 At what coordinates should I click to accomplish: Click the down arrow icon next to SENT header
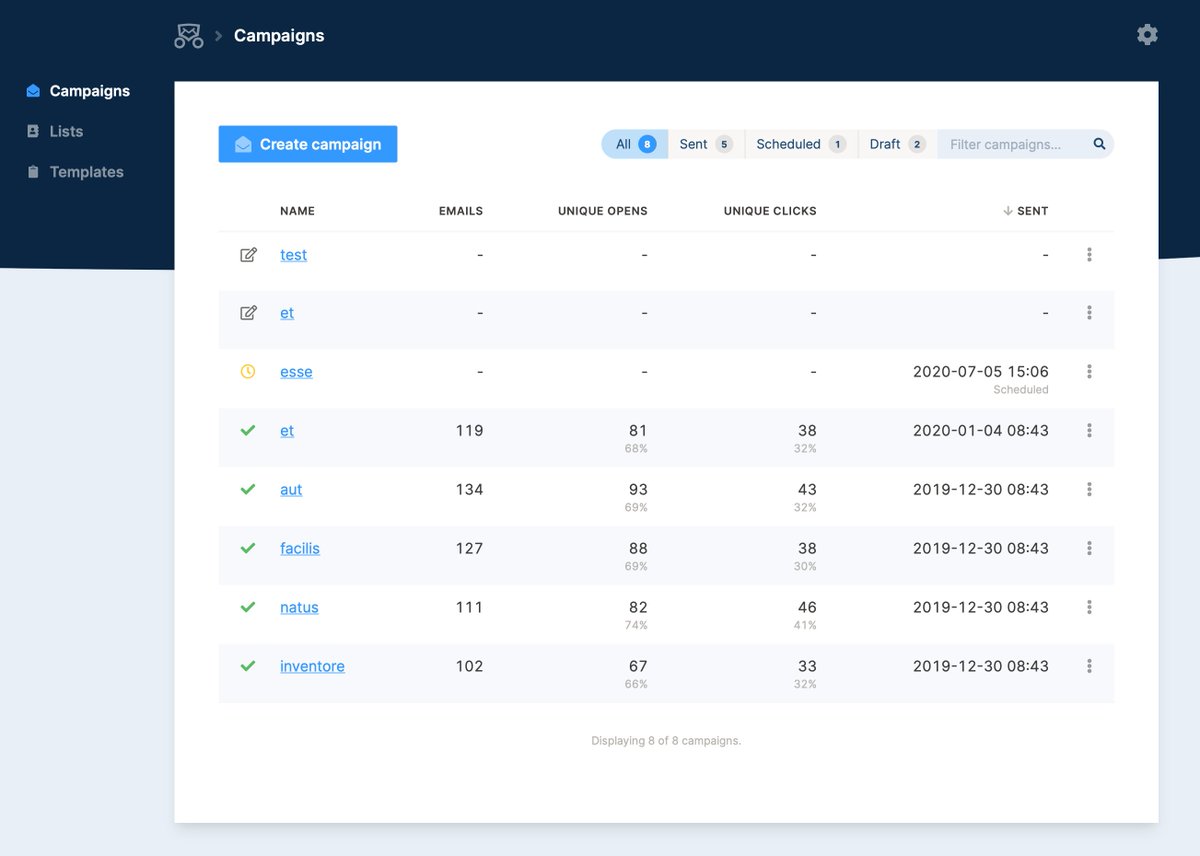(1008, 211)
